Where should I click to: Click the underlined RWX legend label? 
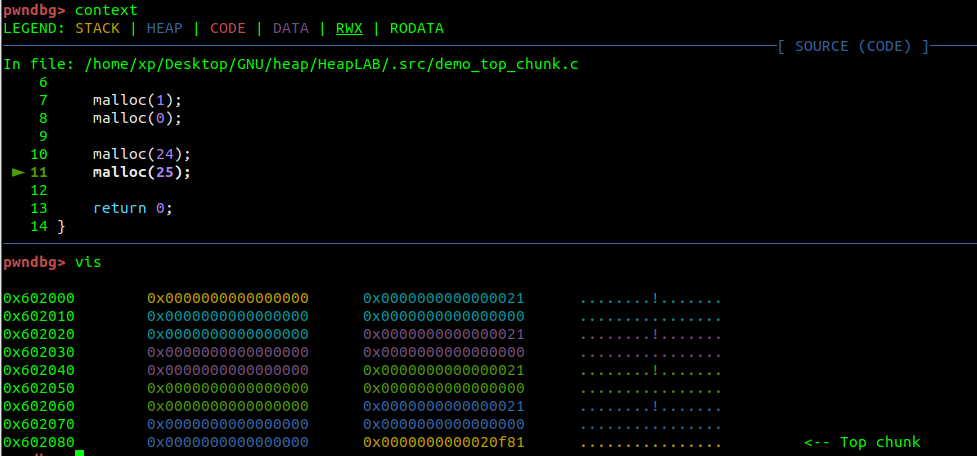tap(349, 29)
